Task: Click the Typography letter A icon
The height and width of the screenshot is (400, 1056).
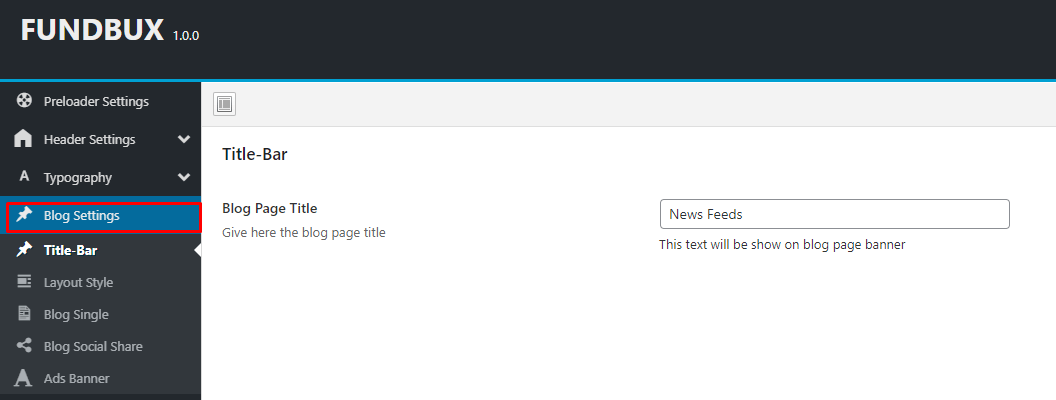Action: (x=24, y=176)
